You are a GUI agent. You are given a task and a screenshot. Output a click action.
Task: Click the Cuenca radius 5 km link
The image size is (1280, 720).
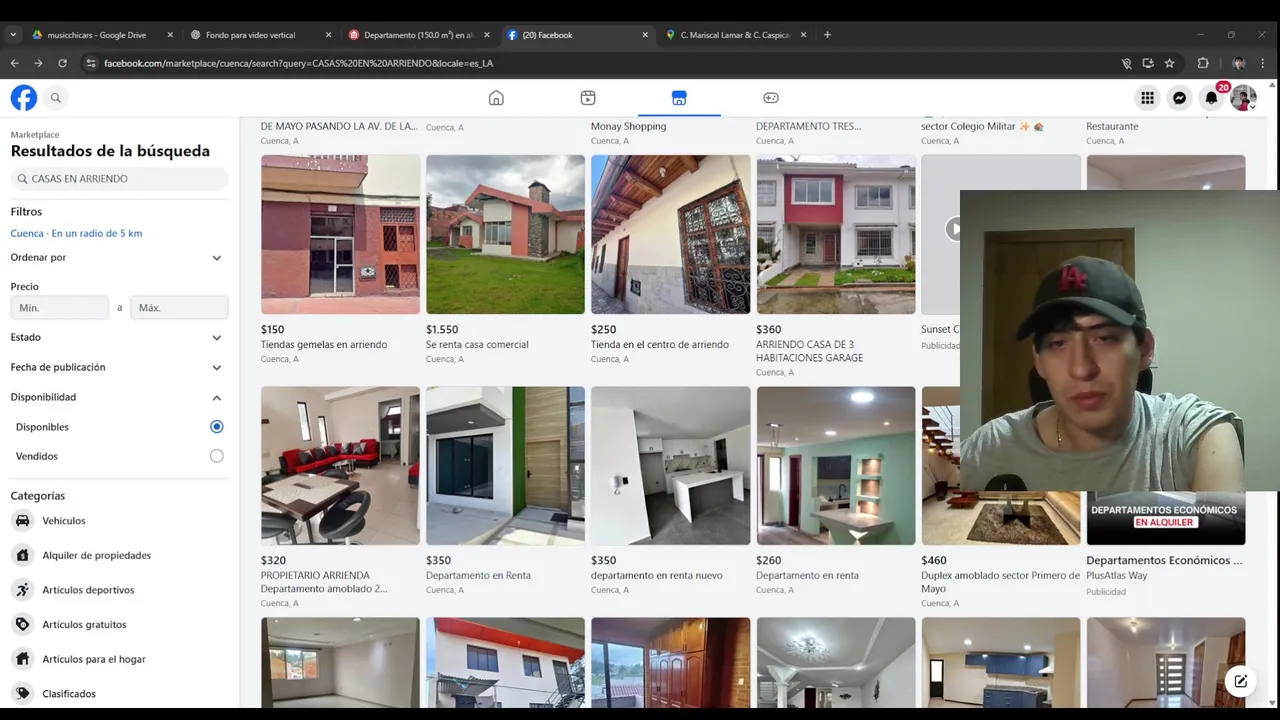point(76,233)
